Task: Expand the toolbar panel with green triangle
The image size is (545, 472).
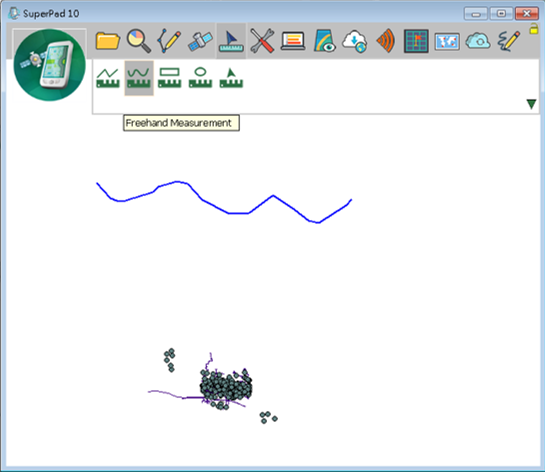Action: pyautogui.click(x=531, y=104)
